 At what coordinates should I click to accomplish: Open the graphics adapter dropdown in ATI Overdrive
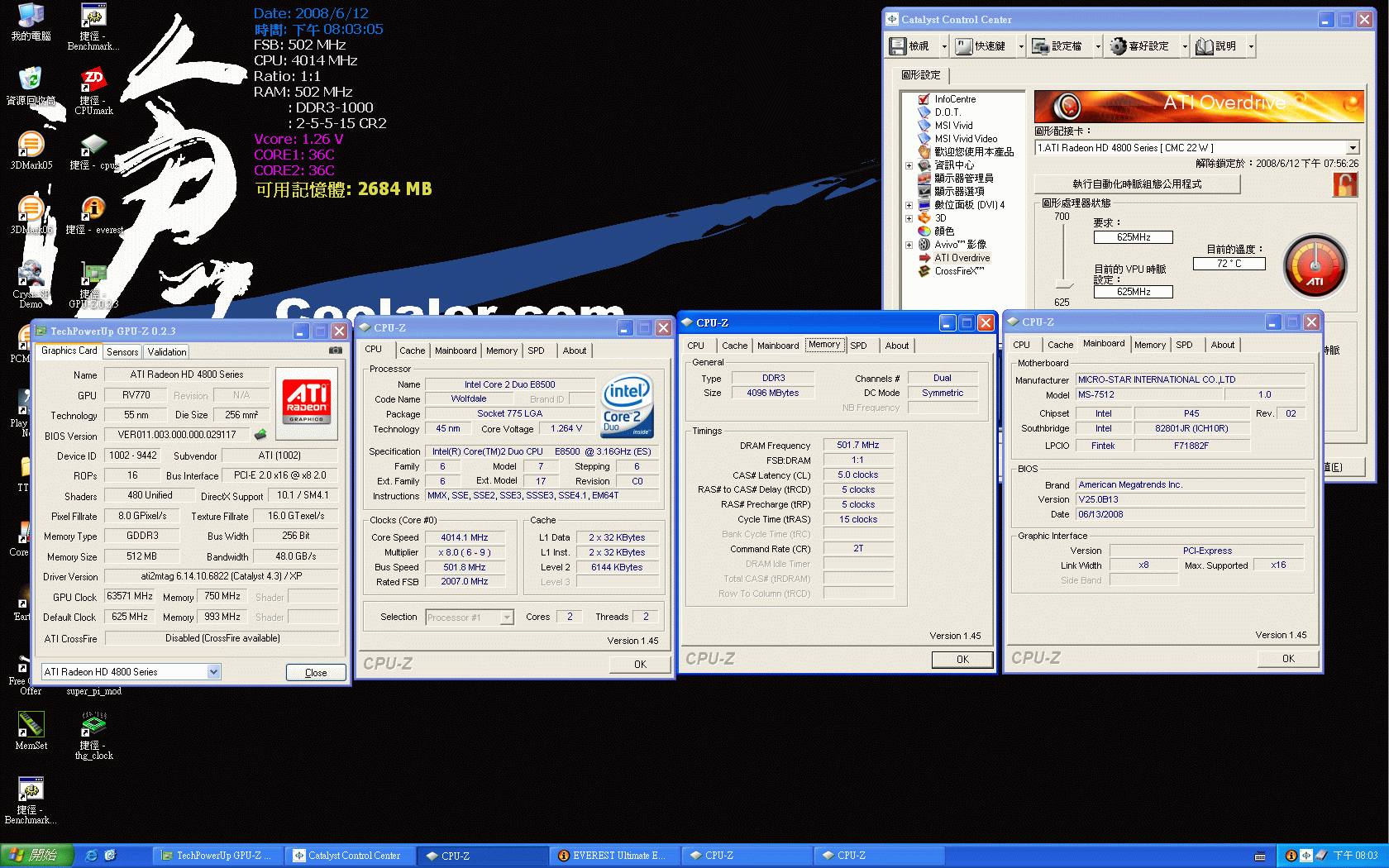click(x=1353, y=148)
